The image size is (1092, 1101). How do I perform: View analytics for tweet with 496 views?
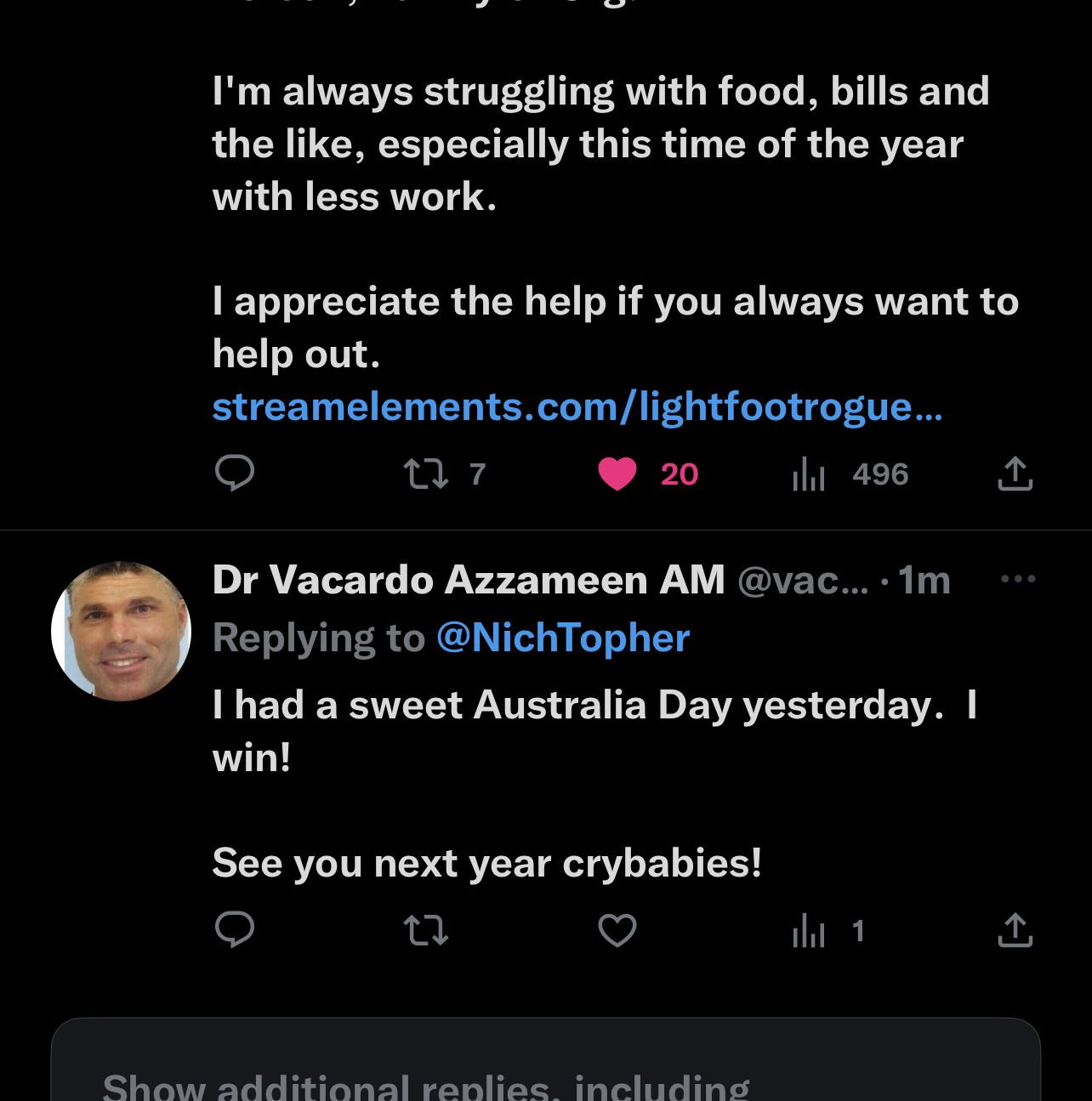click(x=809, y=474)
